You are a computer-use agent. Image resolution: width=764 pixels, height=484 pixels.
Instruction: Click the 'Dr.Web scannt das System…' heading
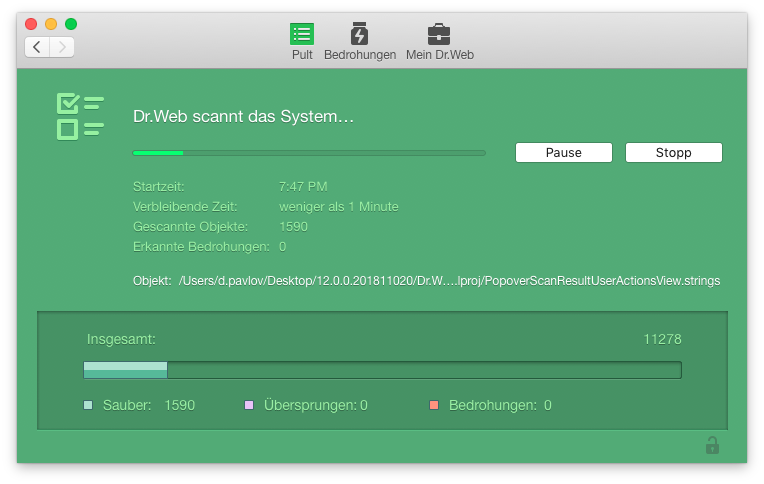click(243, 116)
